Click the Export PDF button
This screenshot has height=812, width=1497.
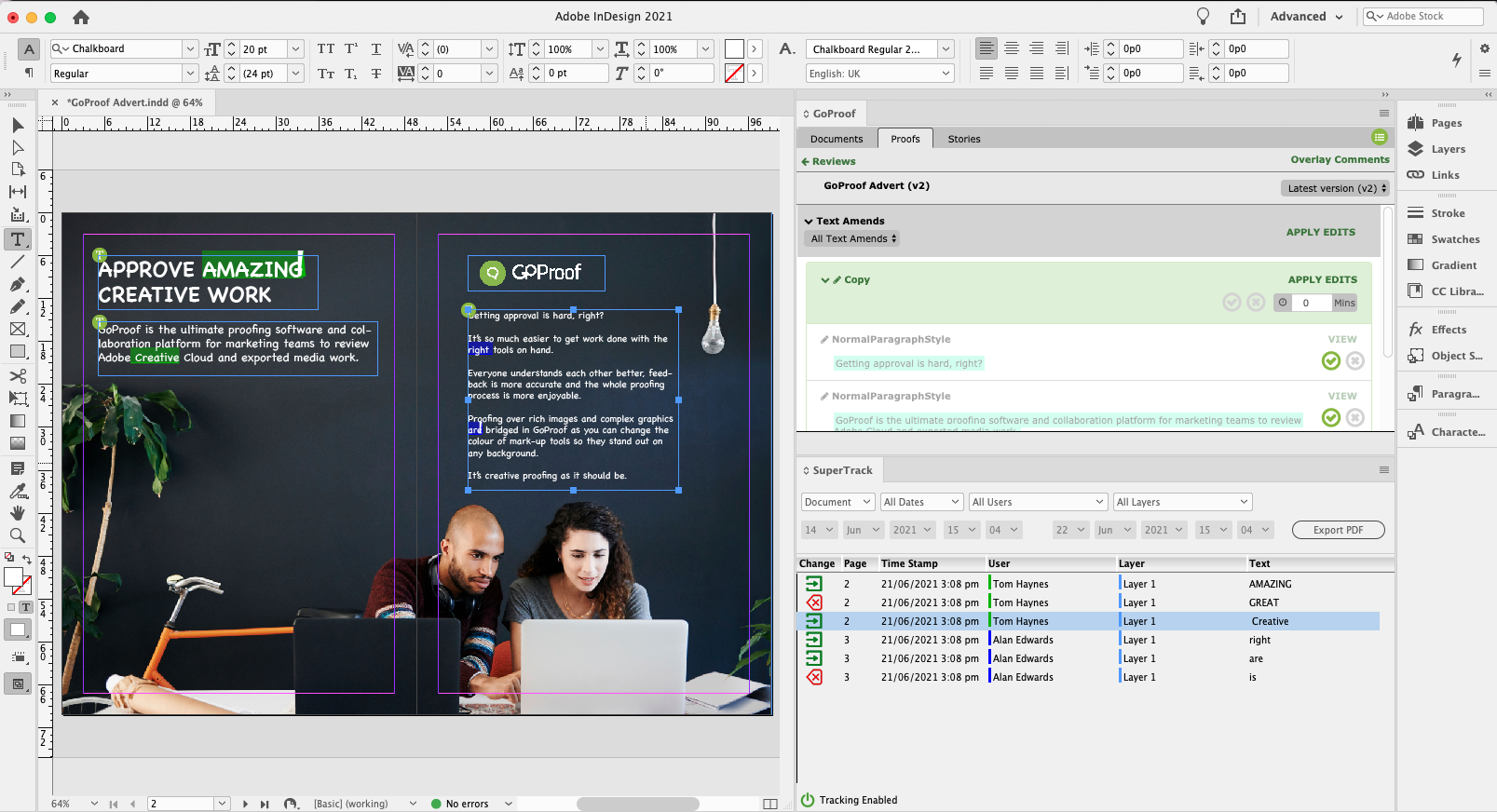tap(1338, 530)
